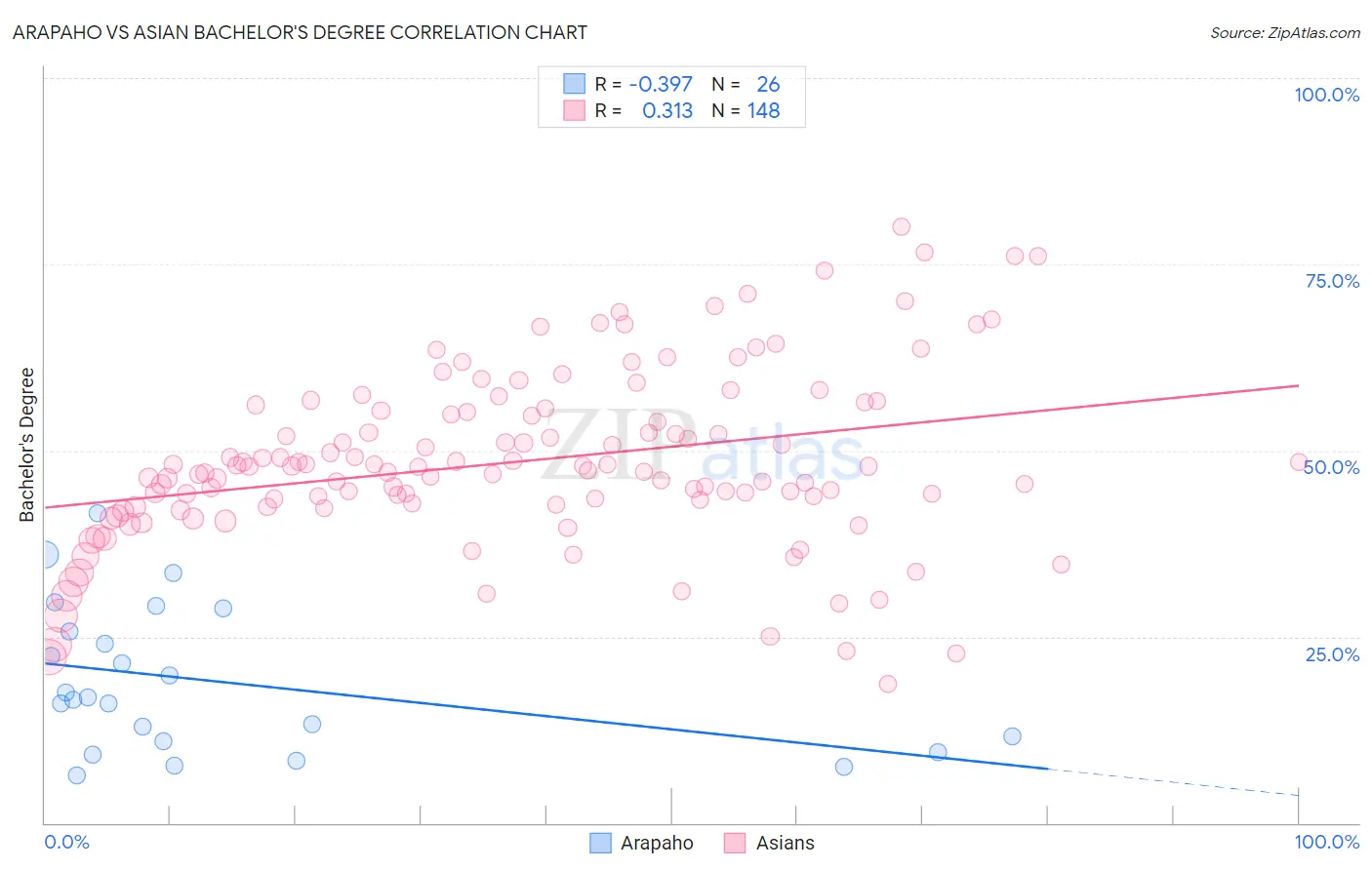Open the ZipAtlas.com source link
Image resolution: width=1372 pixels, height=870 pixels.
[x=1285, y=32]
